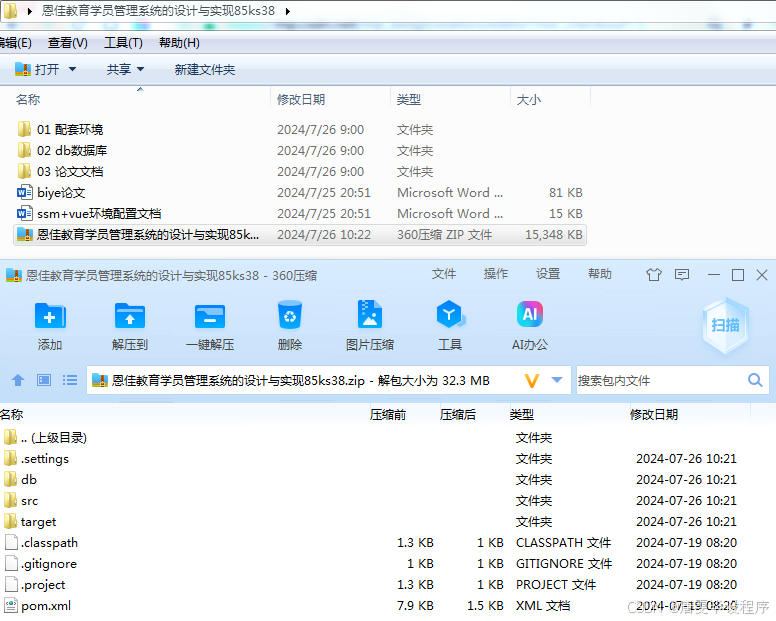Select the 02 db数据库 folder row
Image resolution: width=776 pixels, height=621 pixels.
click(300, 150)
